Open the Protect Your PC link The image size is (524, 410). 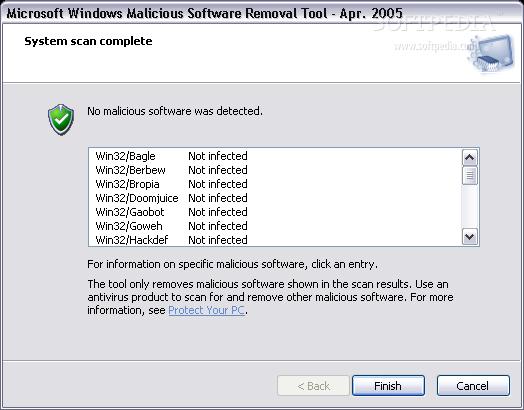[x=207, y=310]
